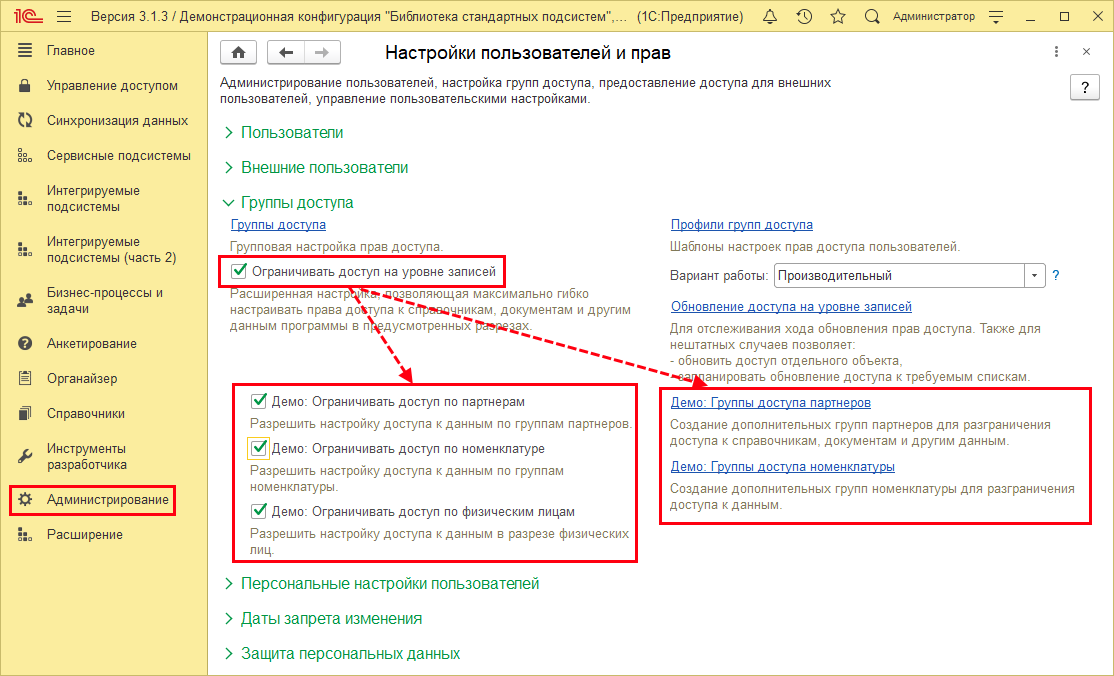The image size is (1114, 676).
Task: Toggle Демо: Ограничивать доступ по физическим лицам
Action: pyautogui.click(x=259, y=510)
